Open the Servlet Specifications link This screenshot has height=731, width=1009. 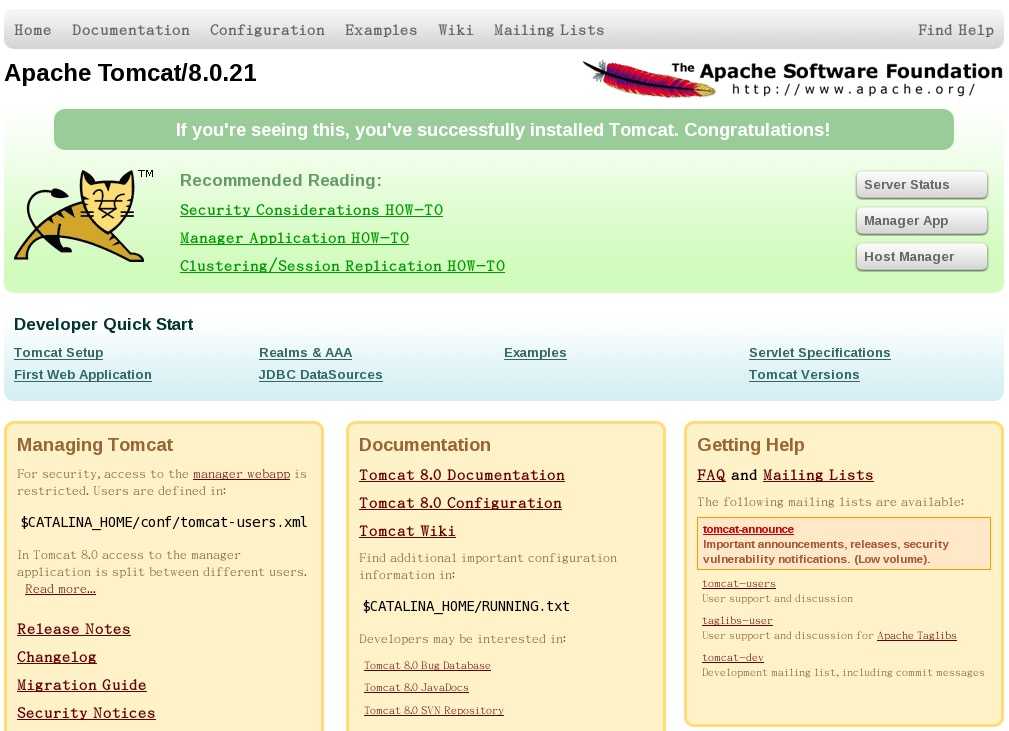click(x=819, y=353)
